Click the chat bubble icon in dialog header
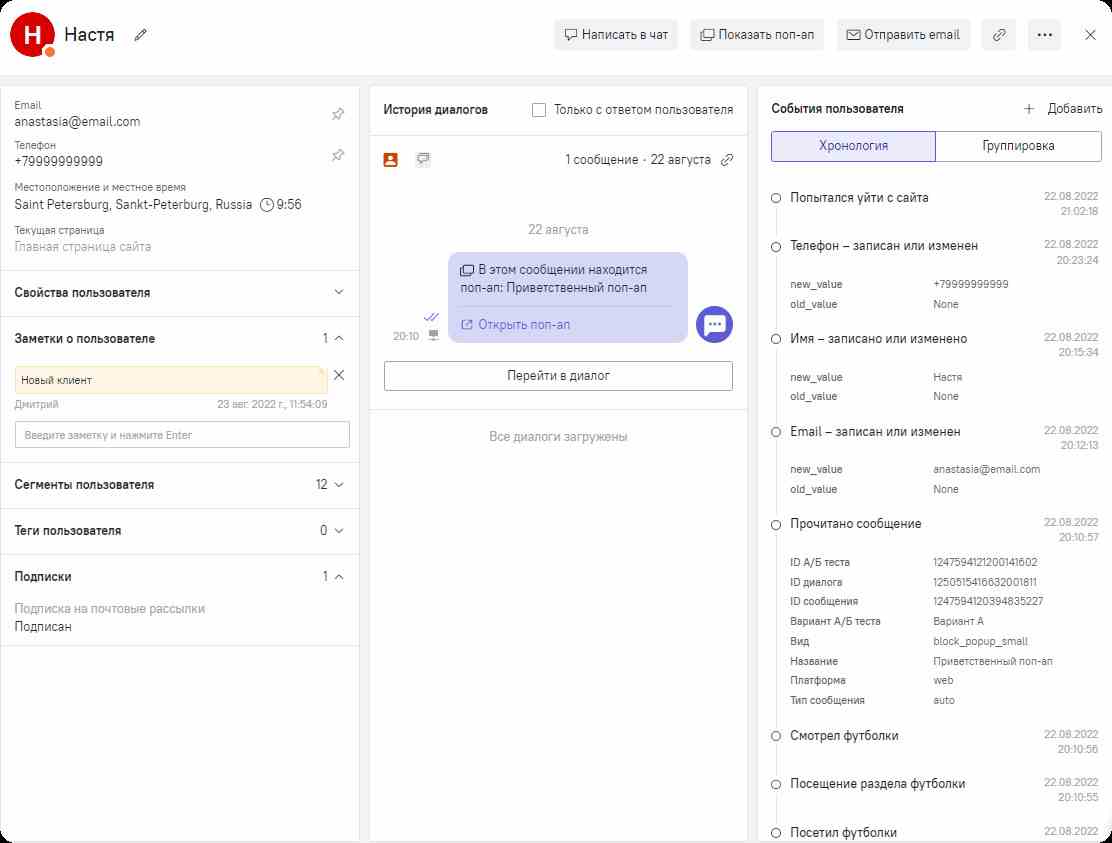This screenshot has height=843, width=1112. [423, 159]
